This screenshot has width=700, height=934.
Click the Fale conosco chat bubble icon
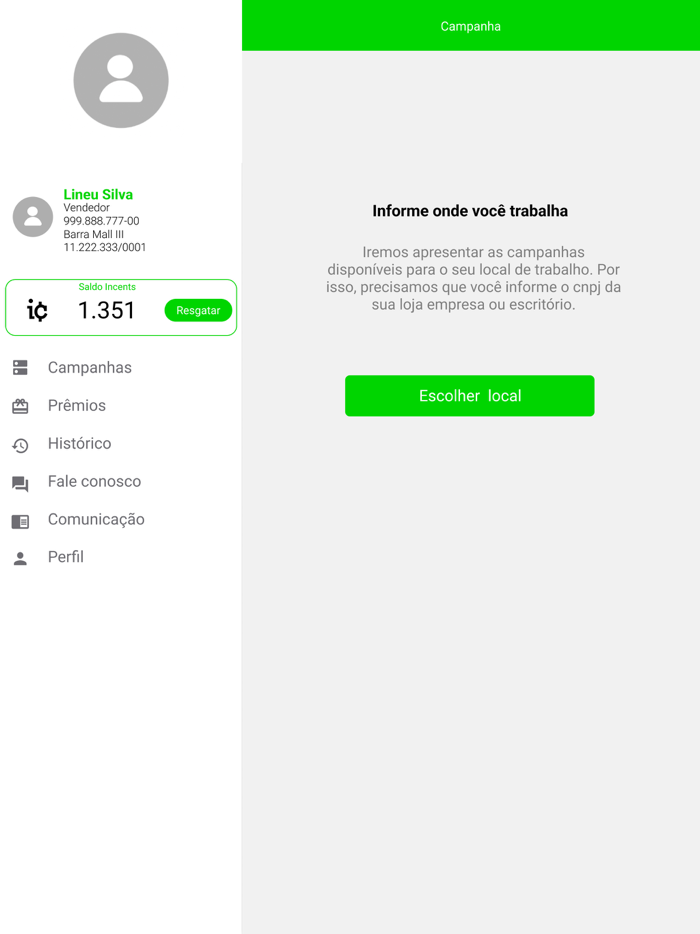[20, 484]
